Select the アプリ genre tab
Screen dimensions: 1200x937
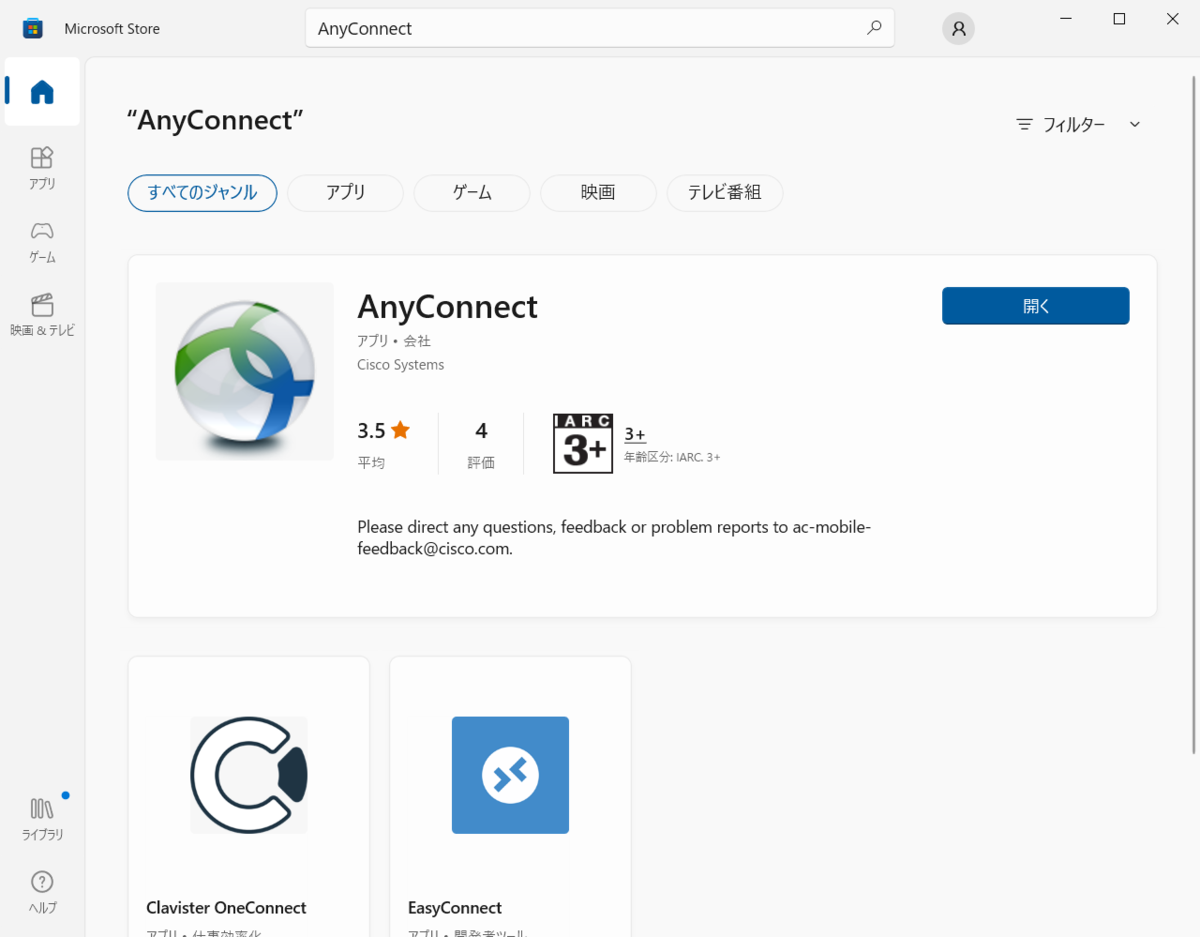point(344,193)
